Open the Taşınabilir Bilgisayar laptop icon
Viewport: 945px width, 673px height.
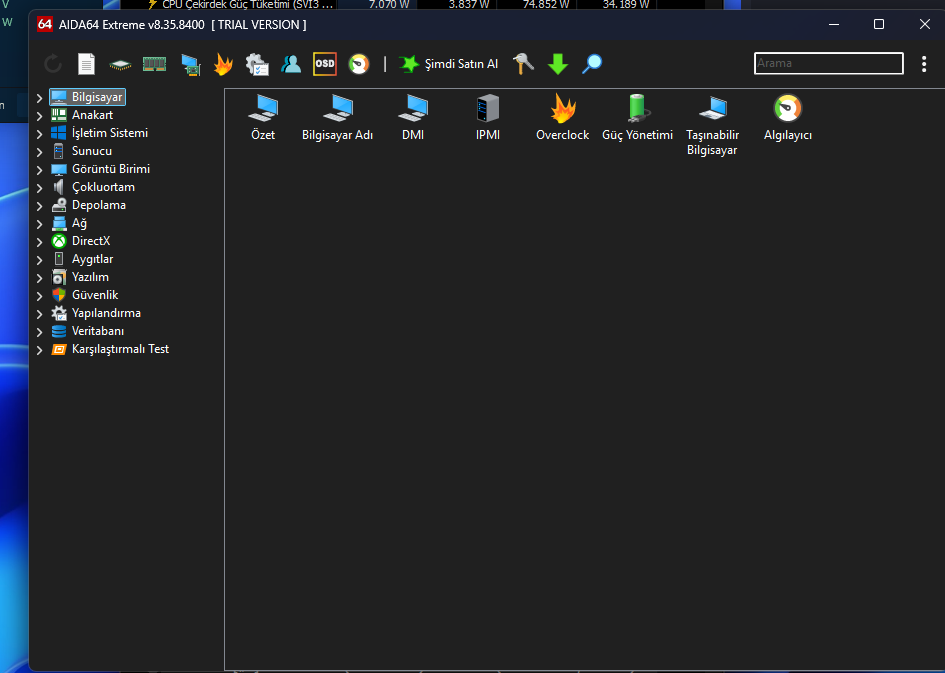(712, 125)
